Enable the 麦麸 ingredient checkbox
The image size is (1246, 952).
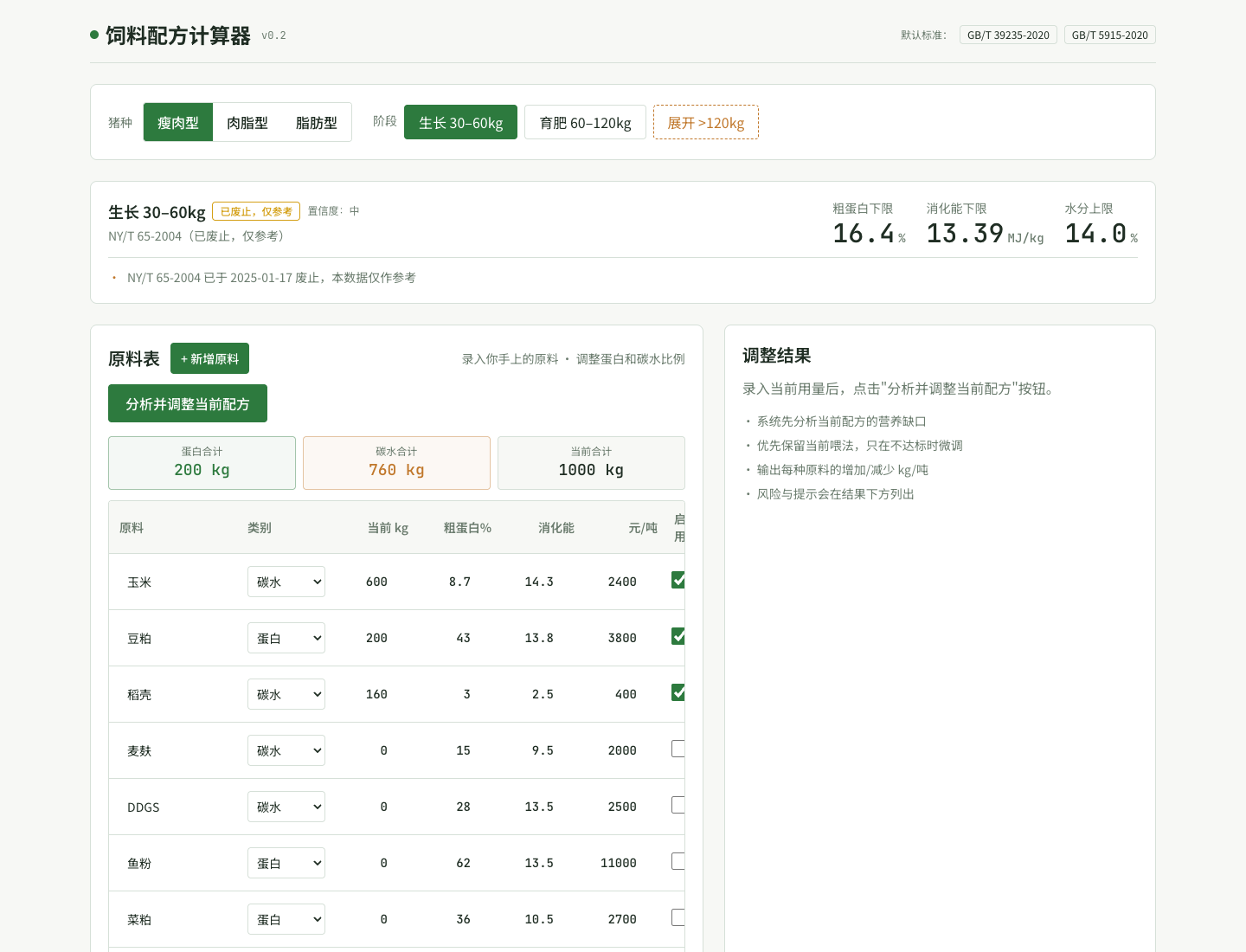(678, 749)
